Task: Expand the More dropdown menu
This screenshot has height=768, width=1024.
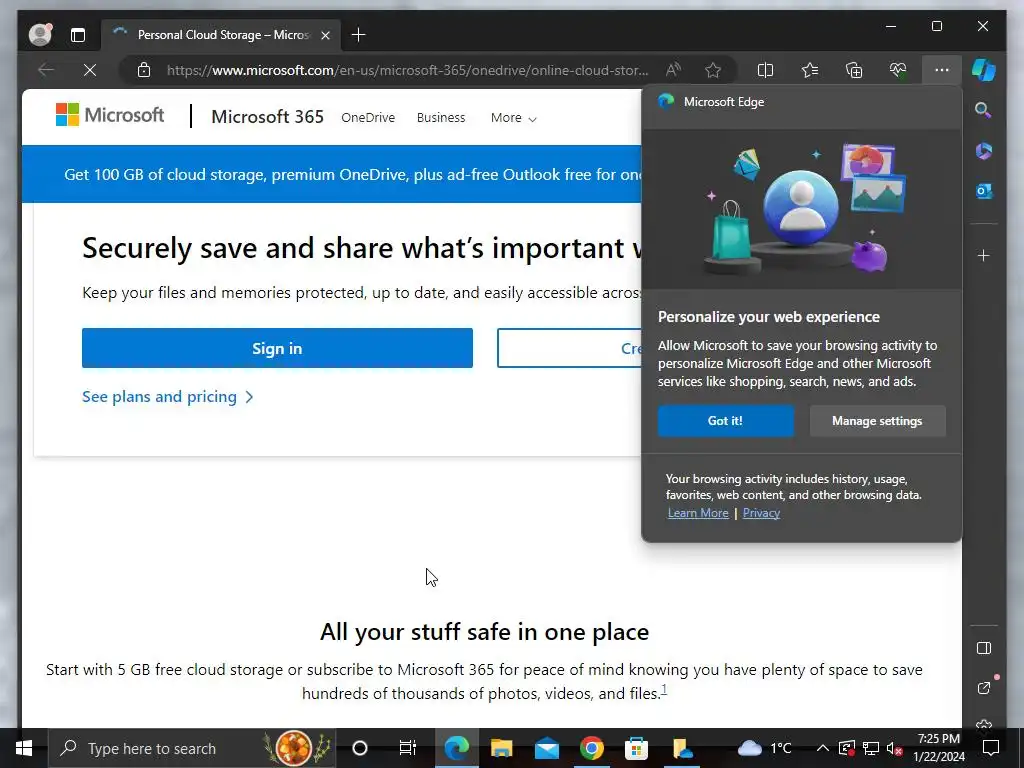Action: 514,118
